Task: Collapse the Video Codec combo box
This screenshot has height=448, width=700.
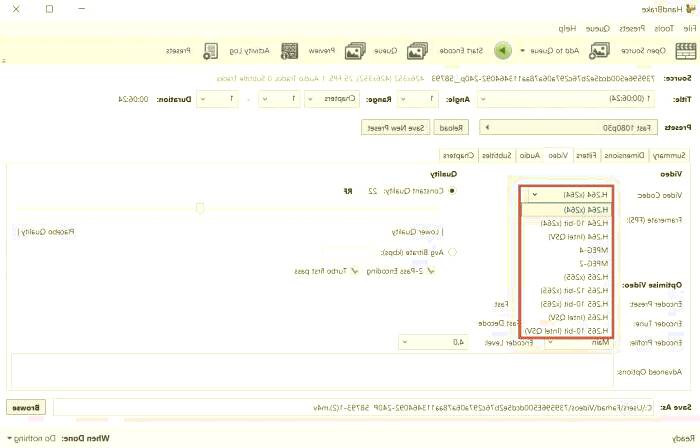Action: pyautogui.click(x=567, y=195)
